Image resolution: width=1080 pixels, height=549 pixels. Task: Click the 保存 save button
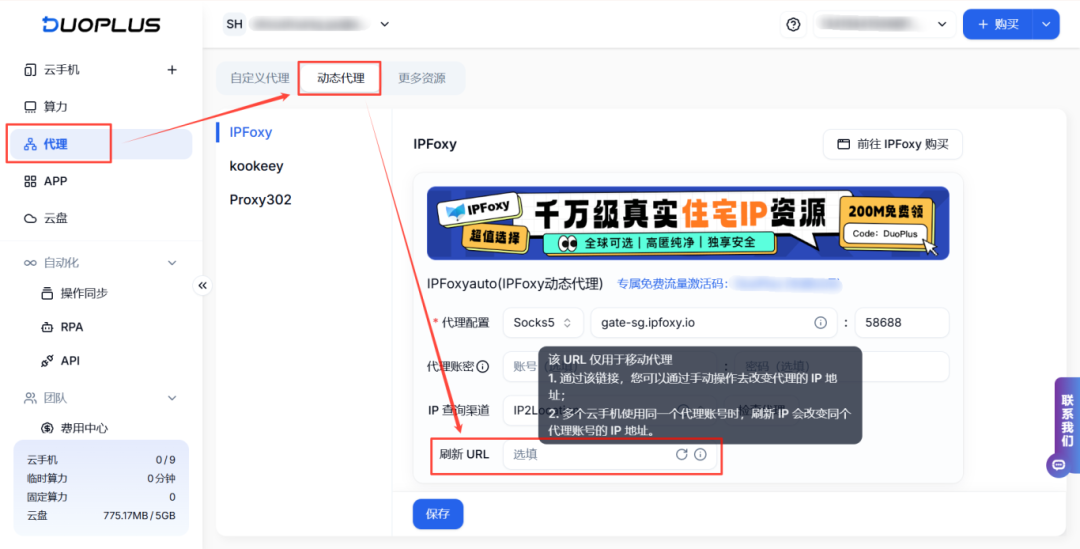[438, 514]
